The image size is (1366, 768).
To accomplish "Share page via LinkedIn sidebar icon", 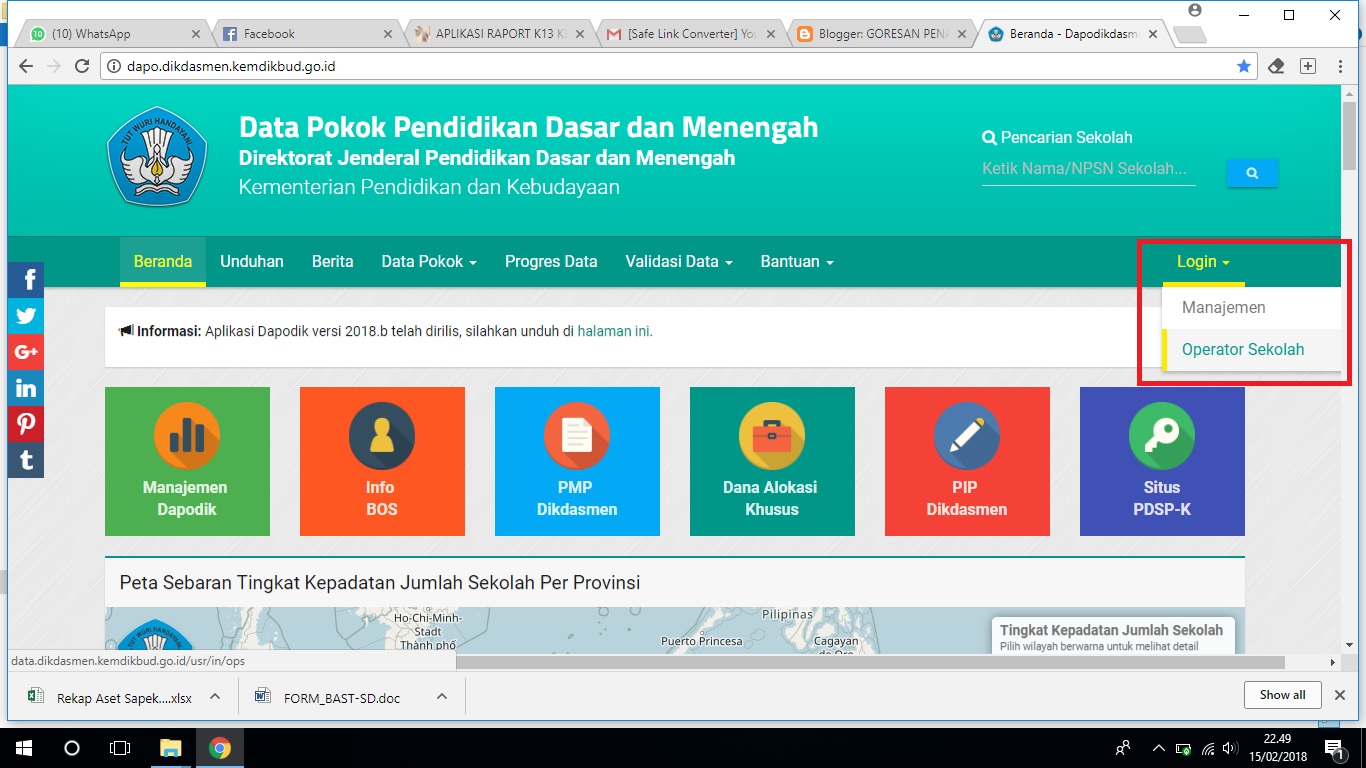I will (x=26, y=388).
